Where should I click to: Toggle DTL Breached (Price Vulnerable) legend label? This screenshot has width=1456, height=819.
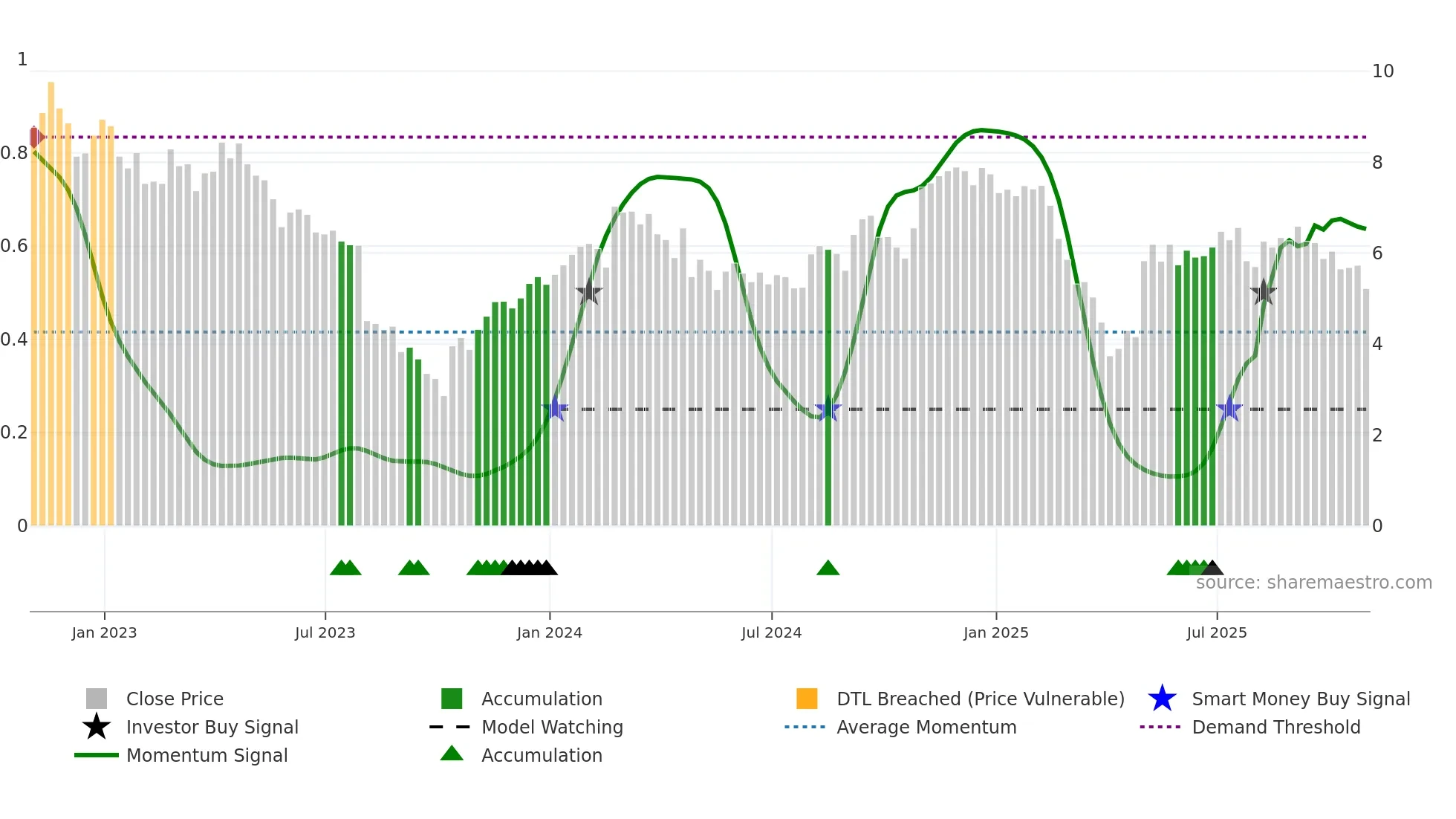pyautogui.click(x=980, y=699)
